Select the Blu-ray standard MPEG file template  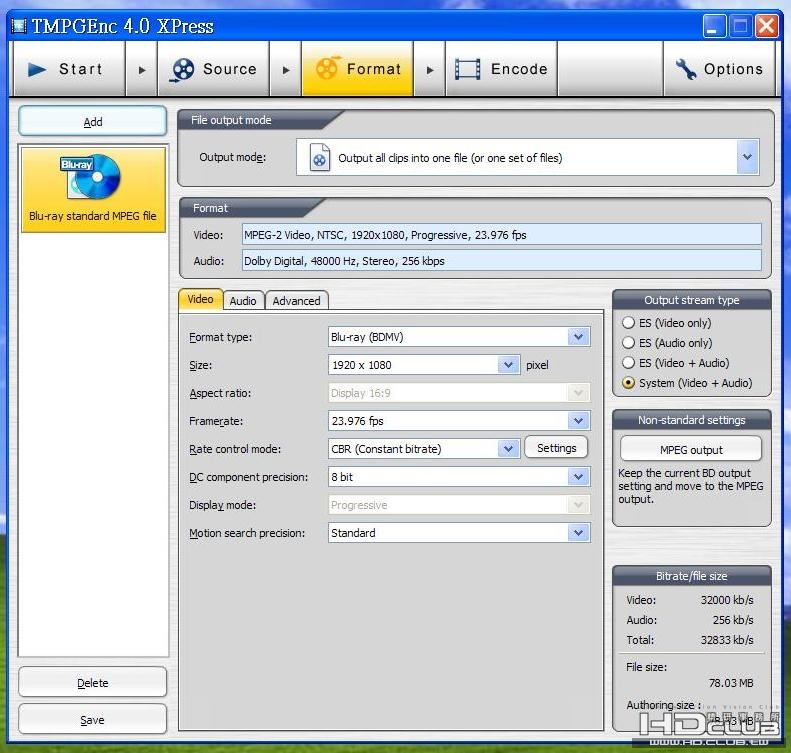93,190
